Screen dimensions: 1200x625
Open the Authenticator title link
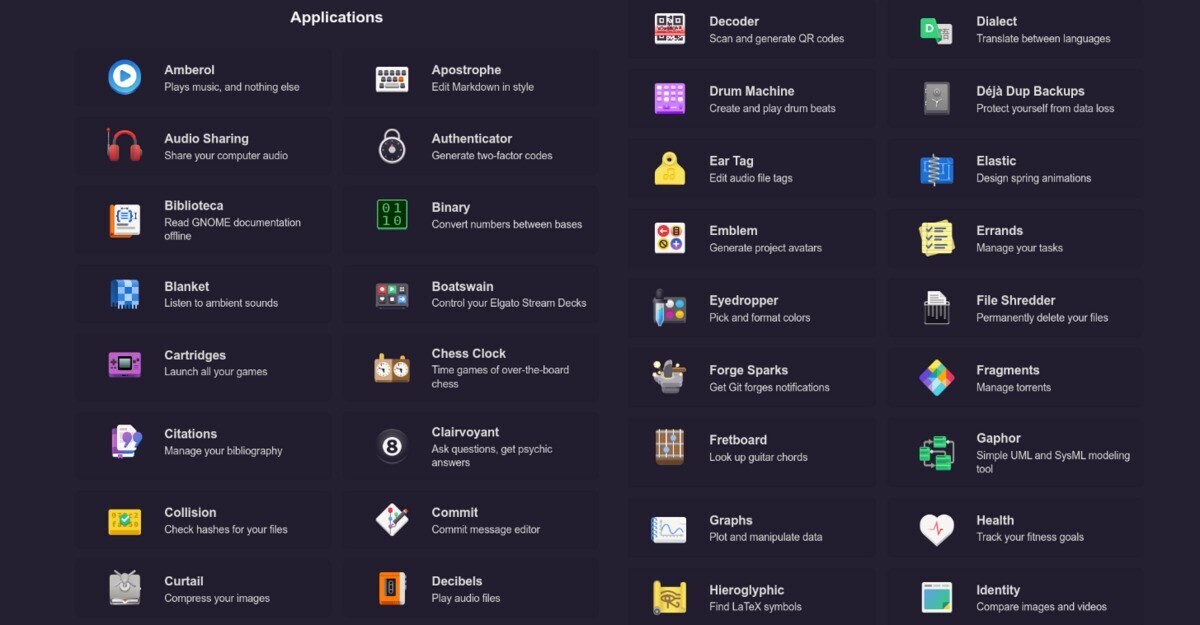click(x=472, y=139)
